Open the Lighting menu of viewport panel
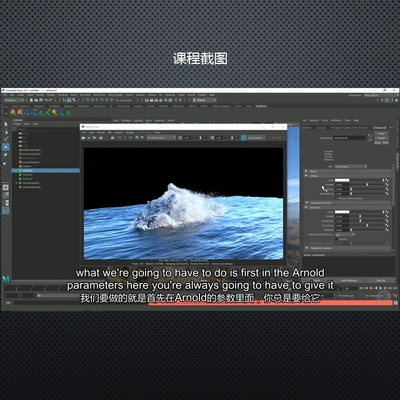Image resolution: width=400 pixels, height=400 pixels. 138,120
